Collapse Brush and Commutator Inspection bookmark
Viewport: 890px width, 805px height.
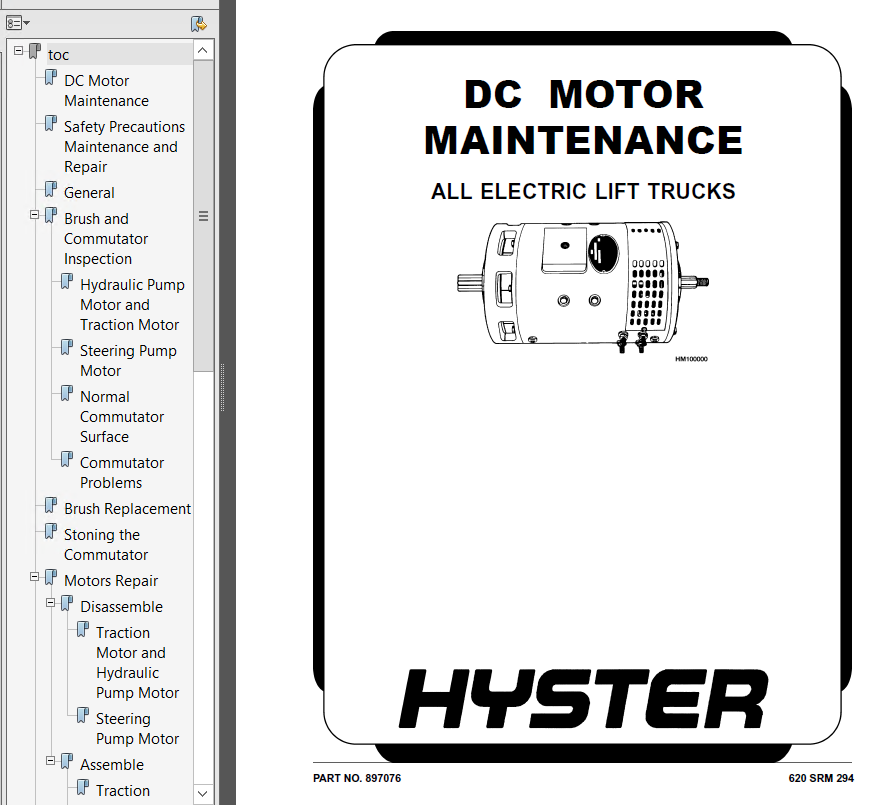[x=35, y=215]
